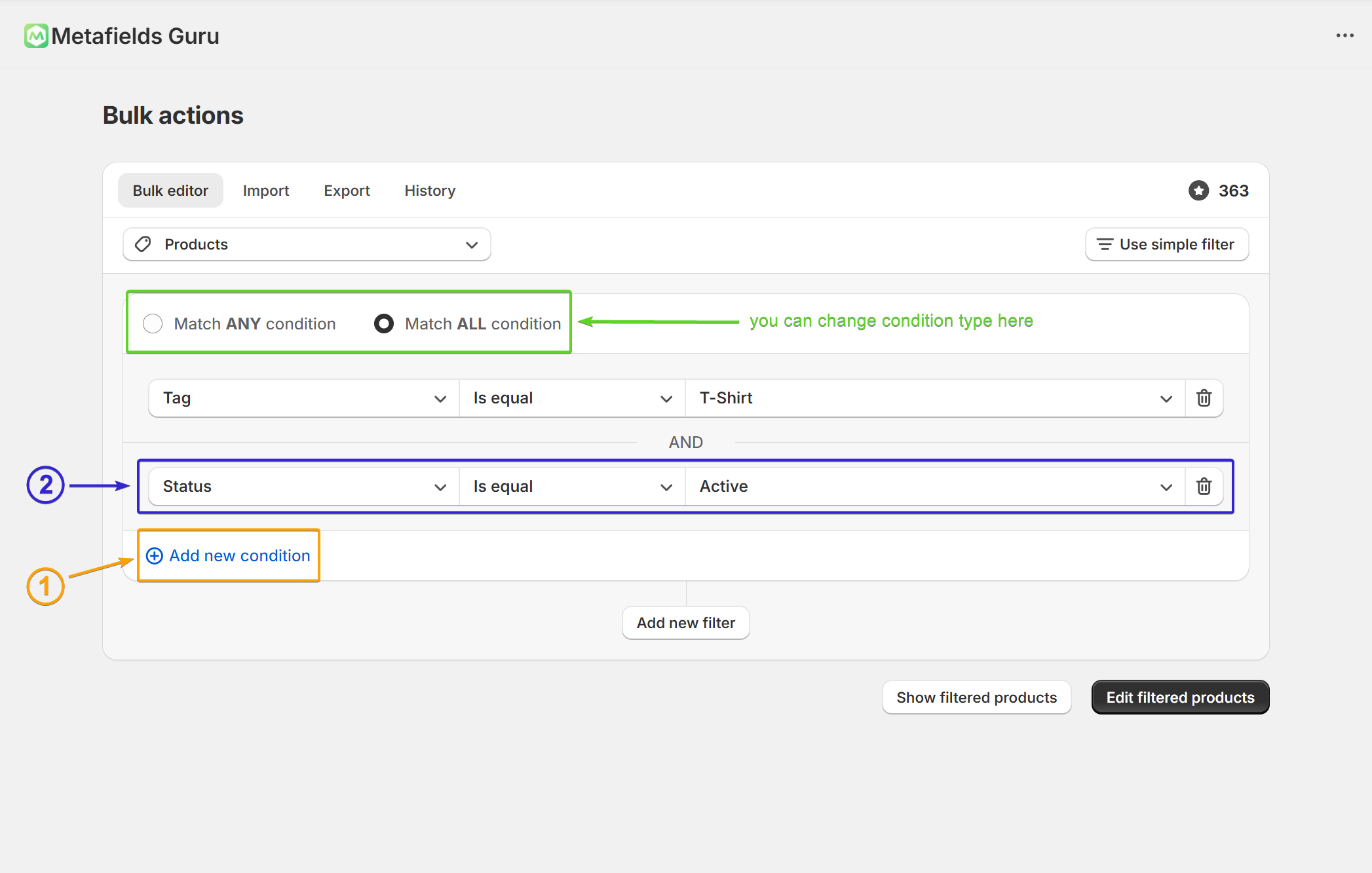
Task: Click the tag icon in the Products selector
Action: (x=143, y=244)
